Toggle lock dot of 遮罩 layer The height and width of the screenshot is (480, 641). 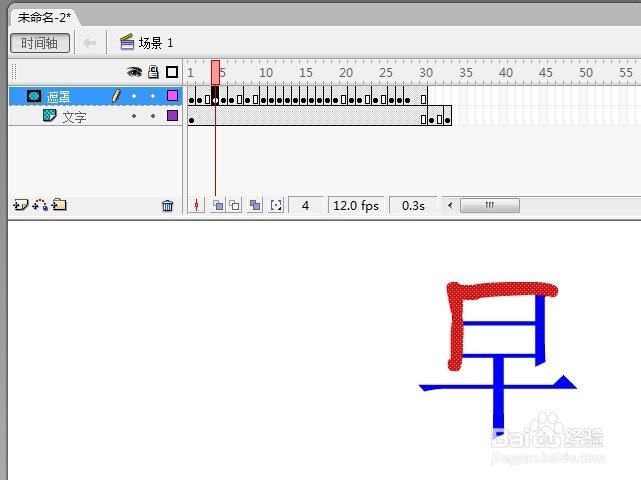[153, 96]
